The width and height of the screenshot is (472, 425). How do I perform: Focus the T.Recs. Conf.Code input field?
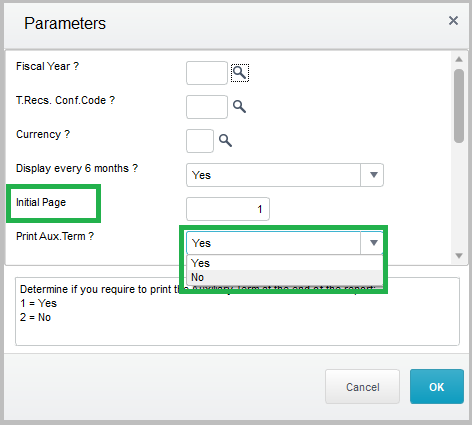tap(207, 107)
